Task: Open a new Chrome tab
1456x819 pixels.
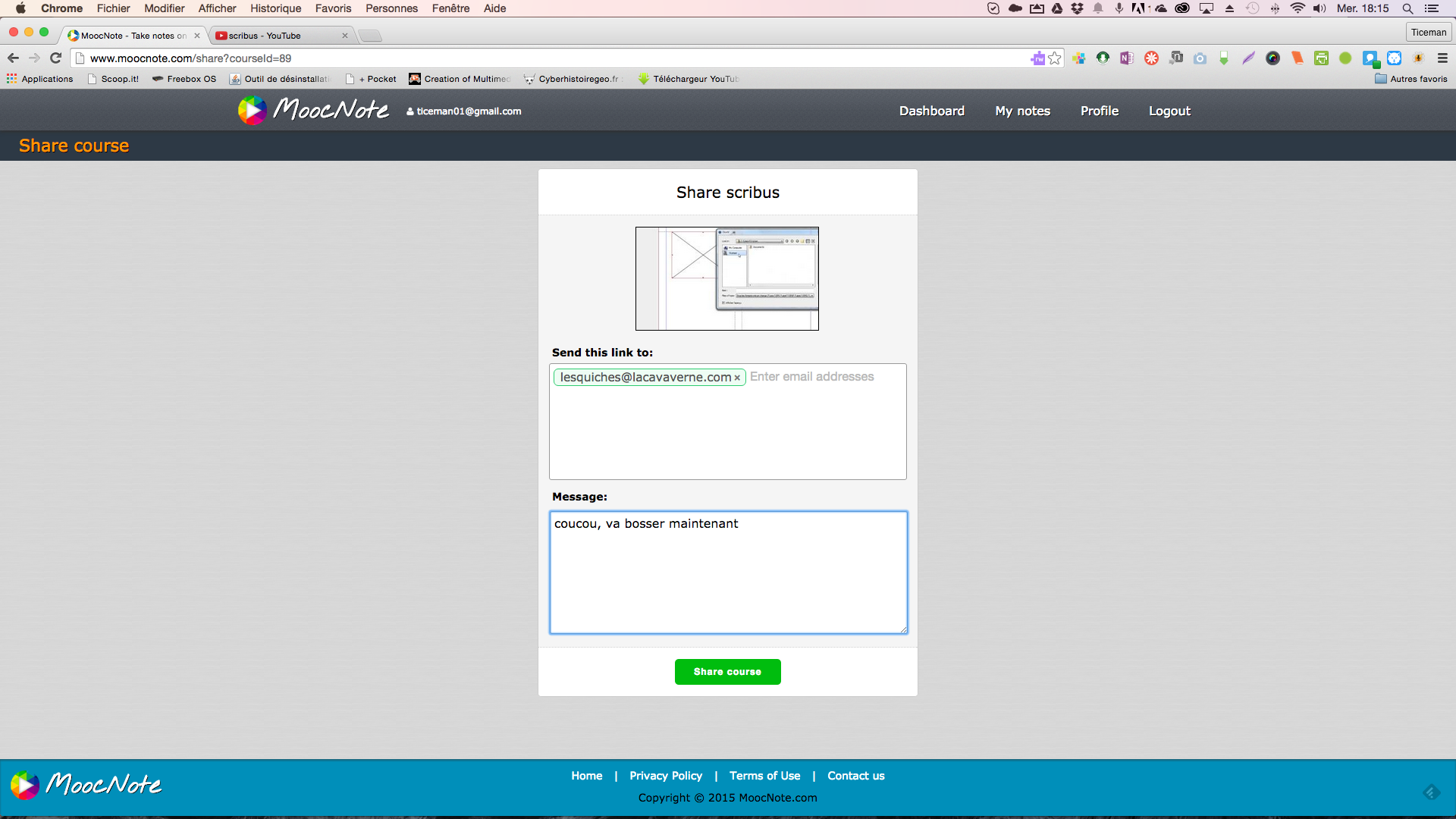Action: coord(370,36)
